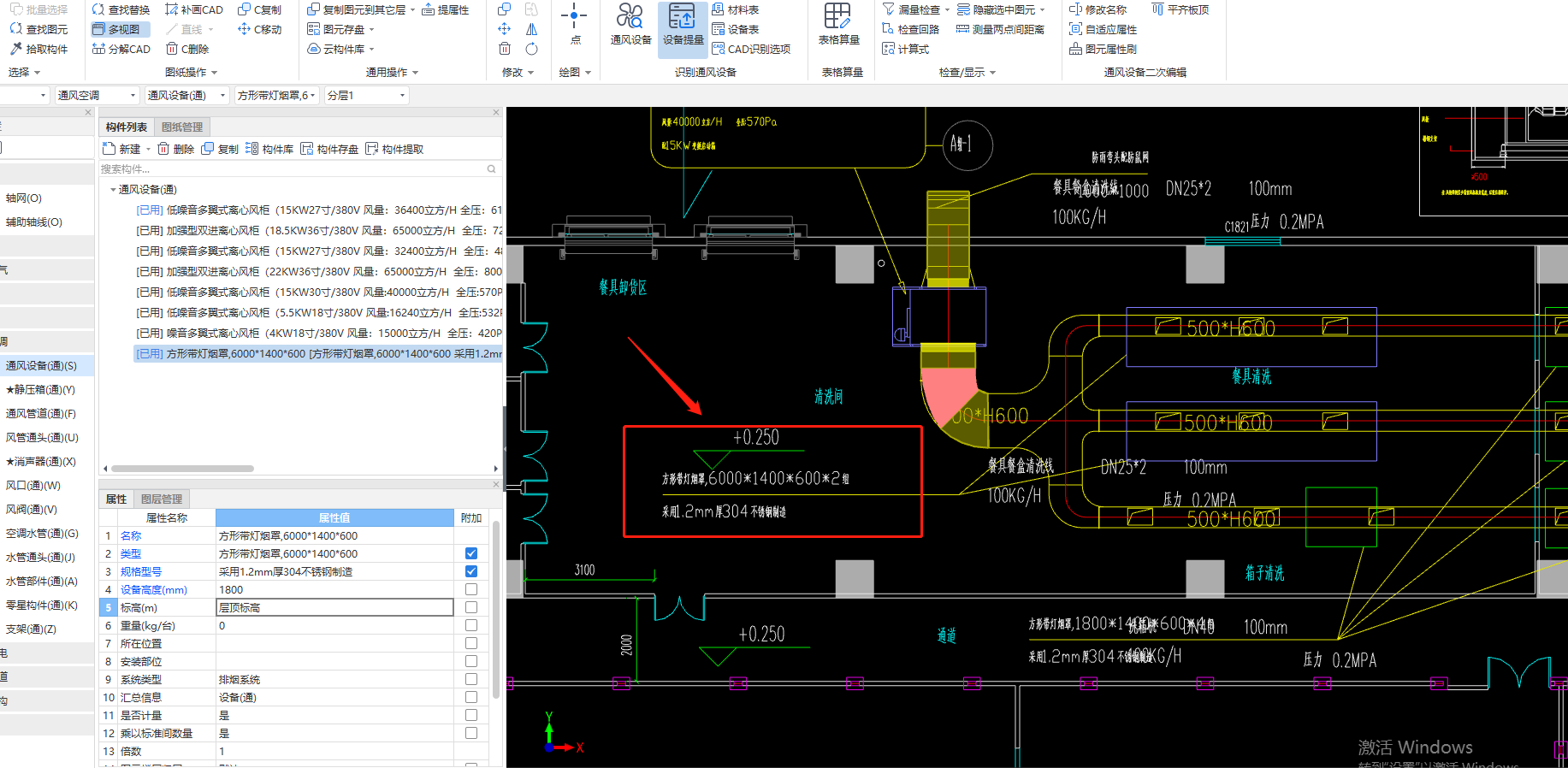This screenshot has height=768, width=1568.
Task: Check 附加 checkbox for 标高 row
Action: click(x=471, y=607)
